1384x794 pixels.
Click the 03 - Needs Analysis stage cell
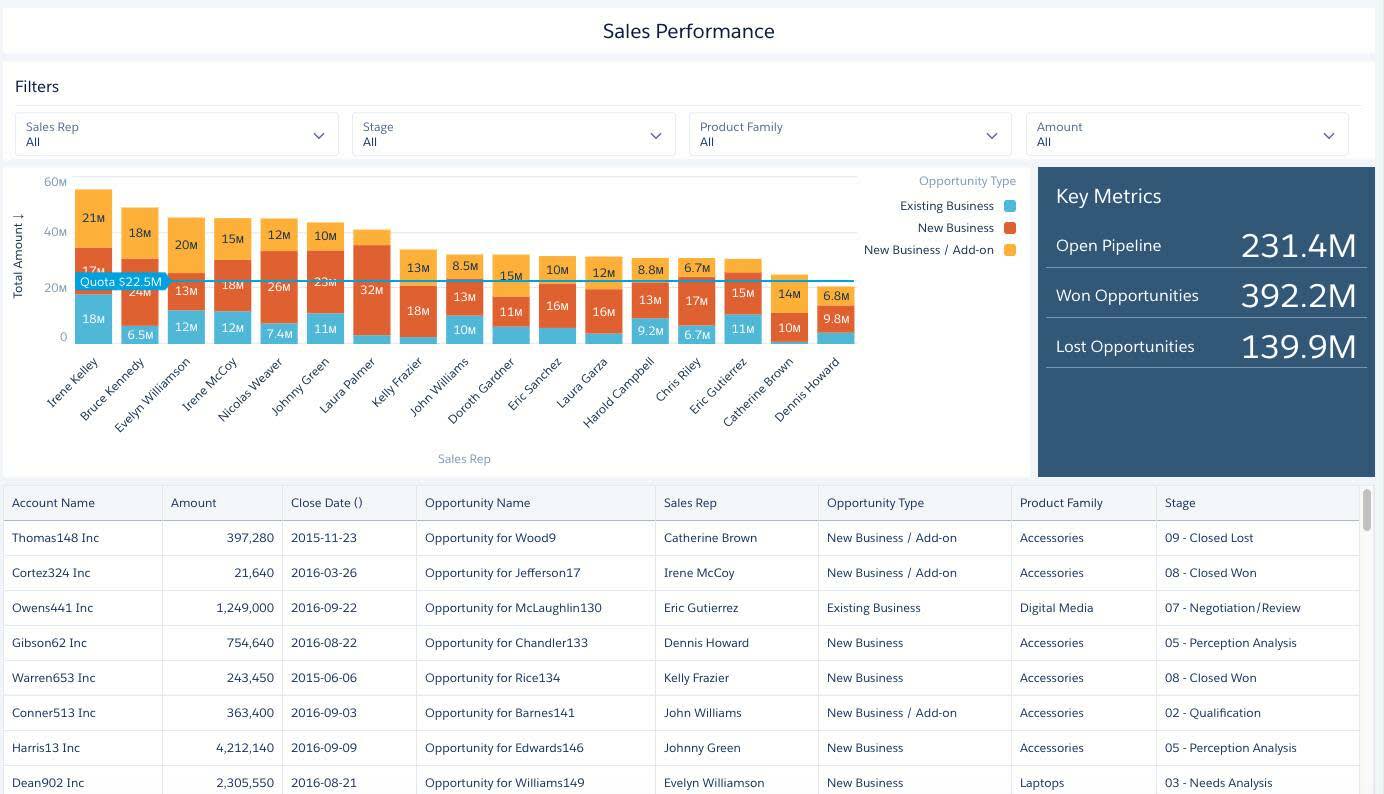pos(1258,781)
